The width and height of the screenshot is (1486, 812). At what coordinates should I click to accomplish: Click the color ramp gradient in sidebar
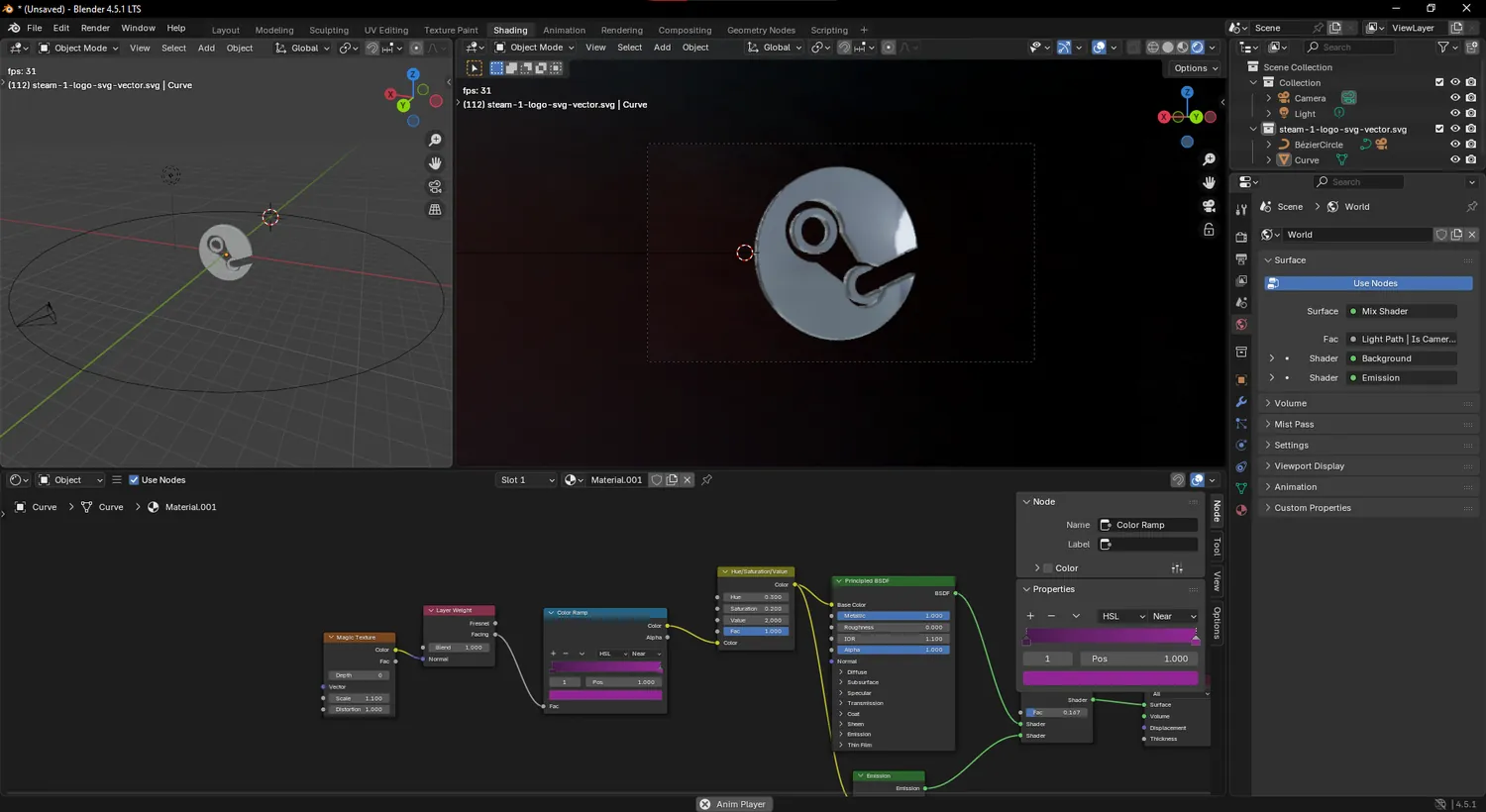coord(1111,636)
